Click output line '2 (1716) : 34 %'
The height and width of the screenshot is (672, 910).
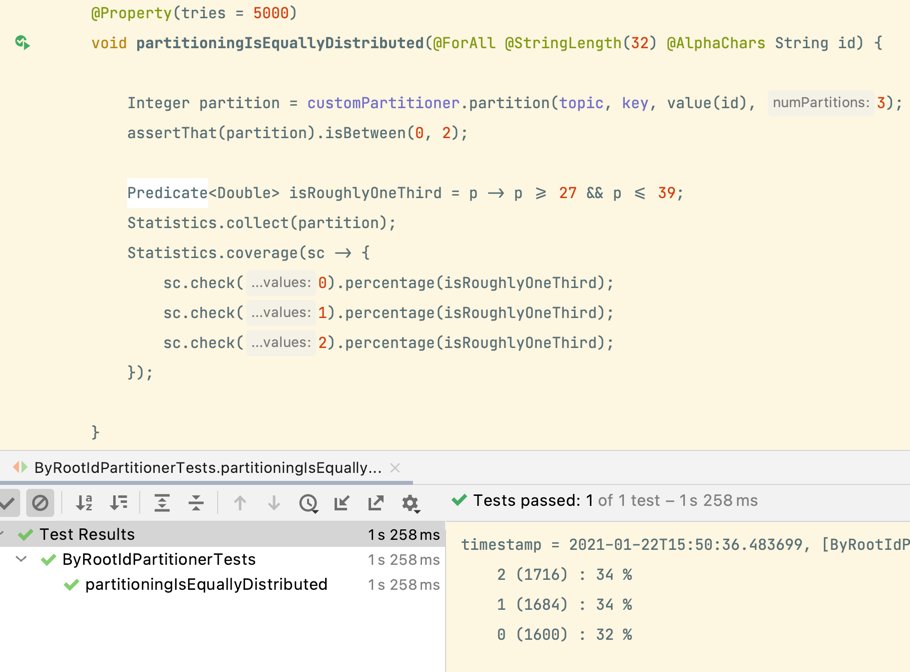564,575
